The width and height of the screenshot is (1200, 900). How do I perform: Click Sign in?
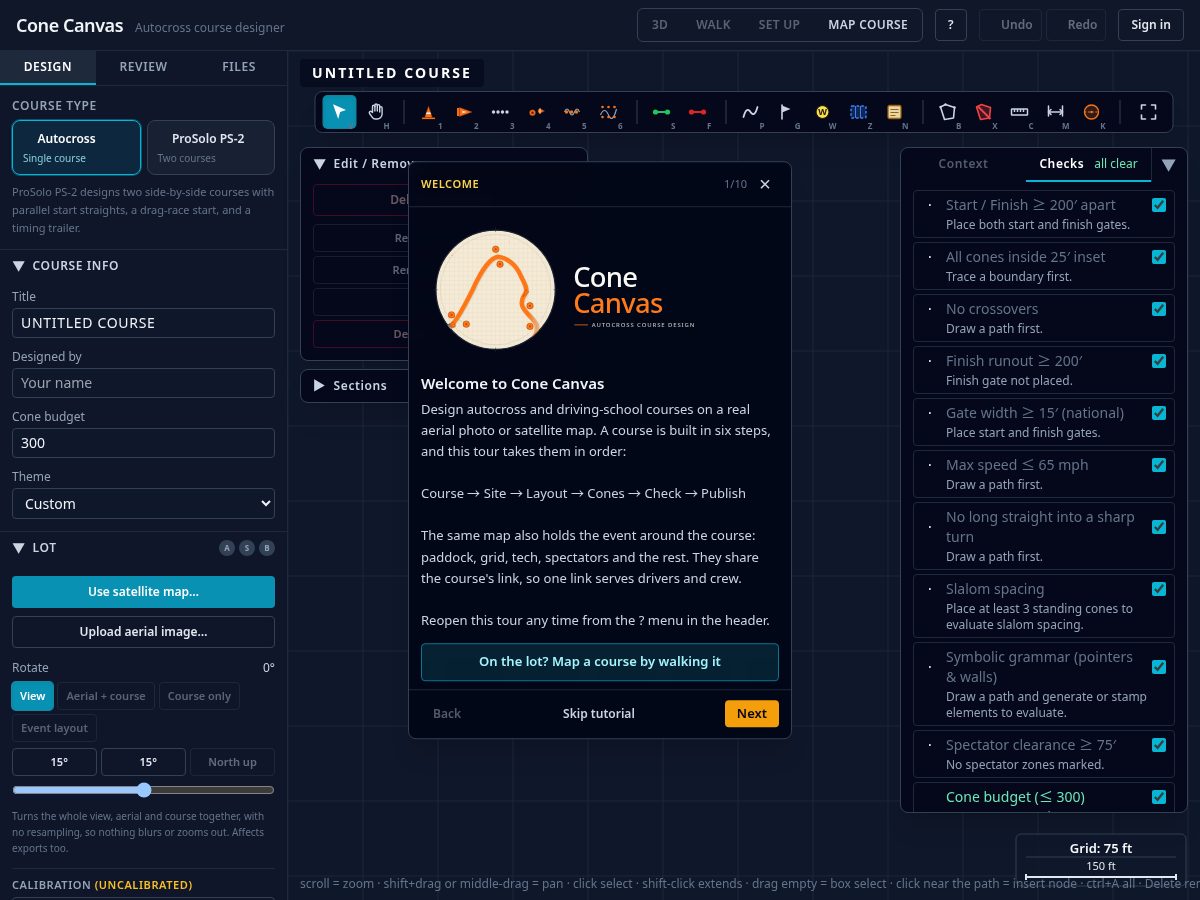(1151, 25)
